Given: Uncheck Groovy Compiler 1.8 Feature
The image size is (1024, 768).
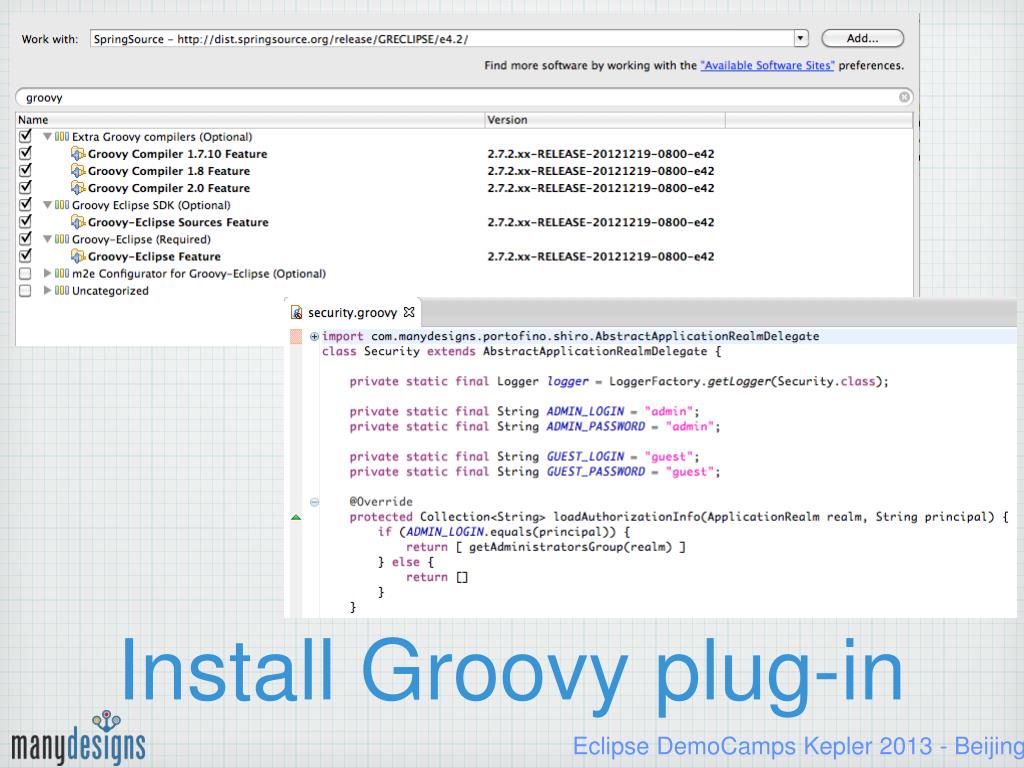Looking at the screenshot, I should coord(25,170).
